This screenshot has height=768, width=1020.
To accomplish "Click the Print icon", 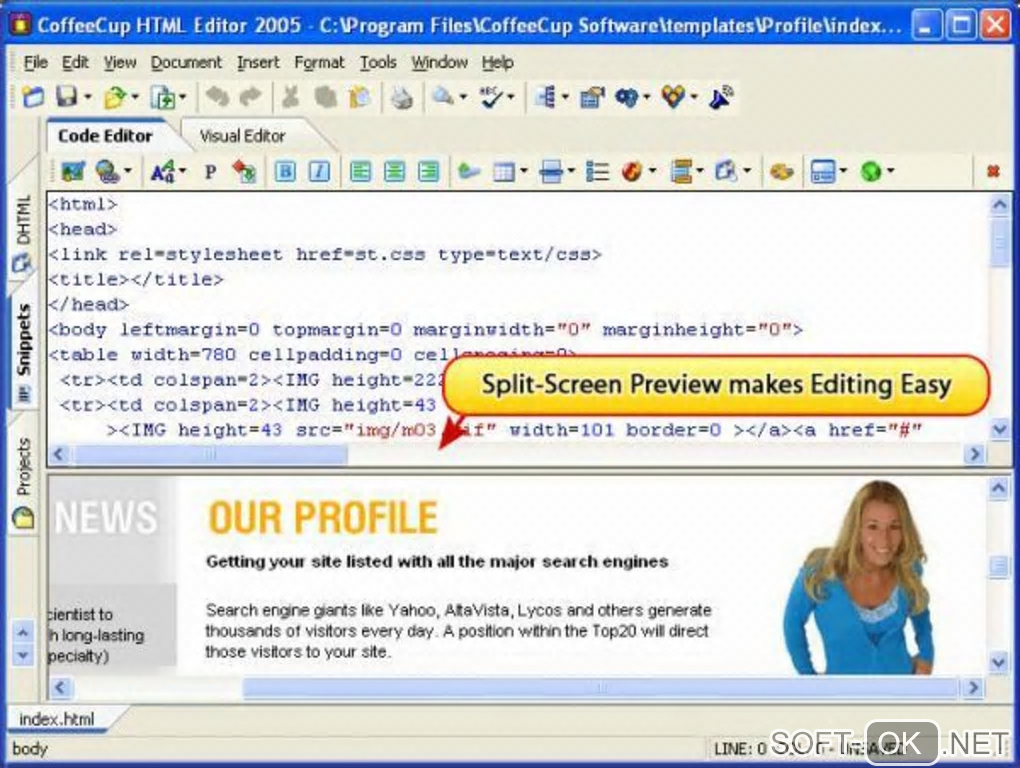I will (401, 98).
